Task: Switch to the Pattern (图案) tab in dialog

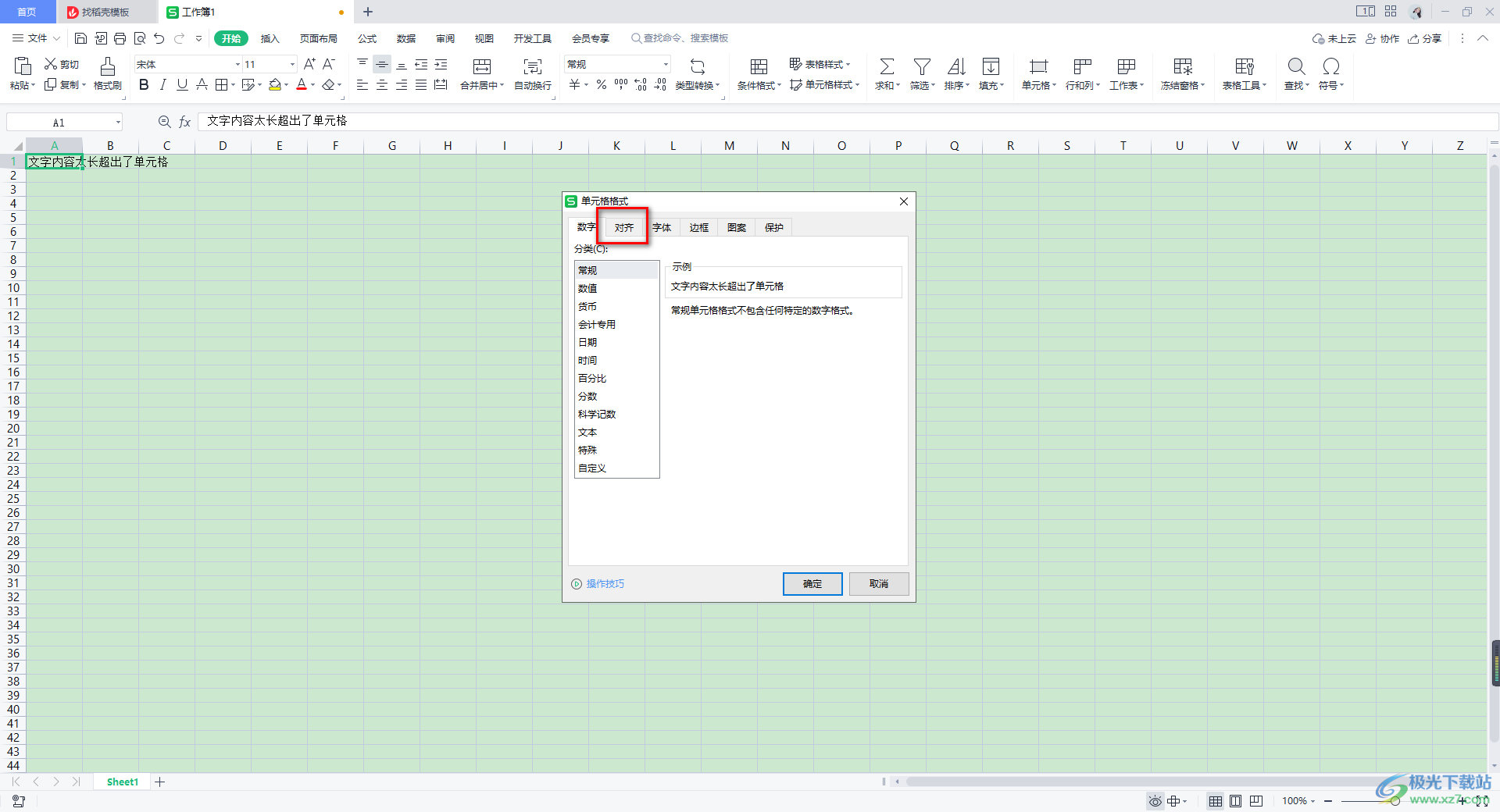Action: [737, 227]
